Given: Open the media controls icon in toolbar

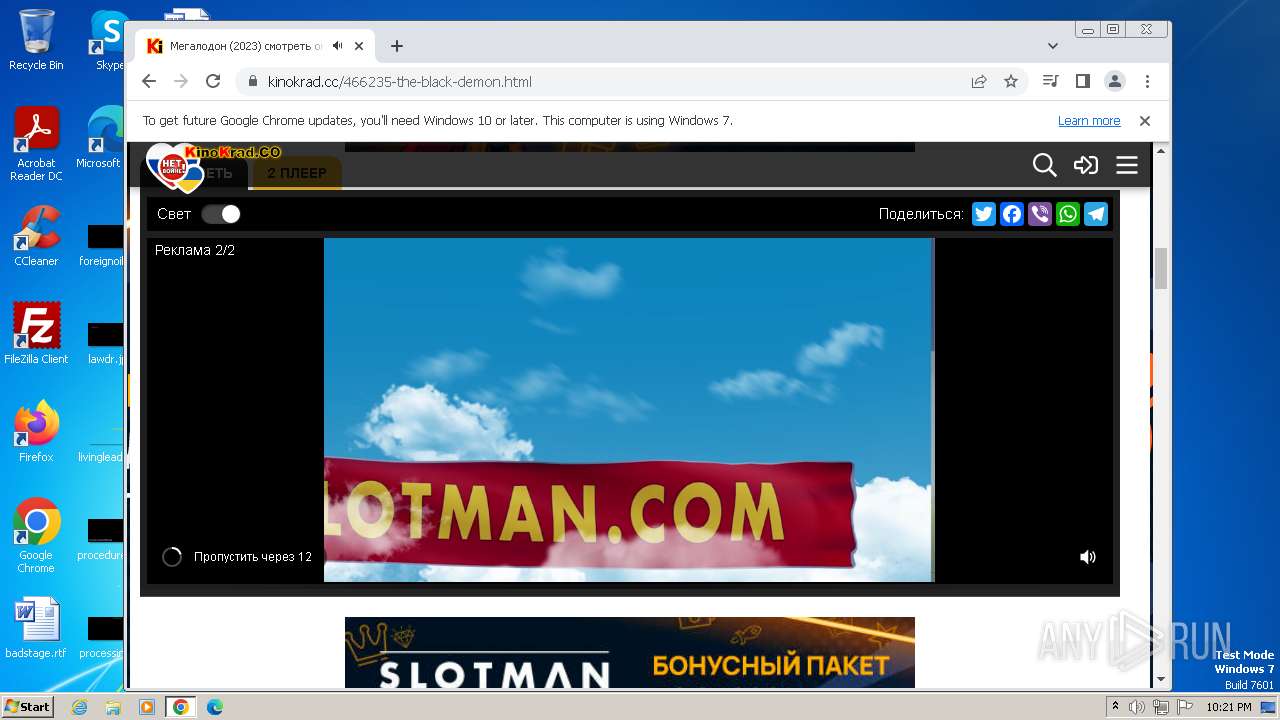Looking at the screenshot, I should click(x=1050, y=81).
